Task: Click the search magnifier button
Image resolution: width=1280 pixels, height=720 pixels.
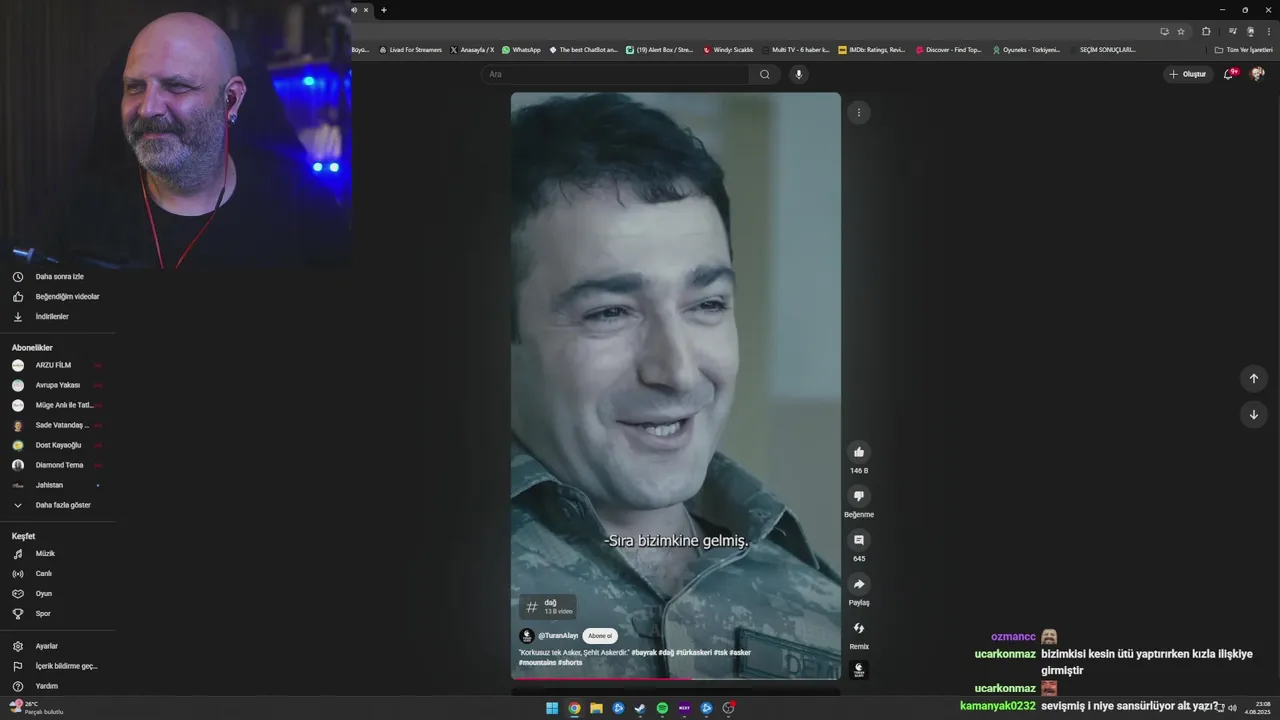Action: tap(764, 74)
